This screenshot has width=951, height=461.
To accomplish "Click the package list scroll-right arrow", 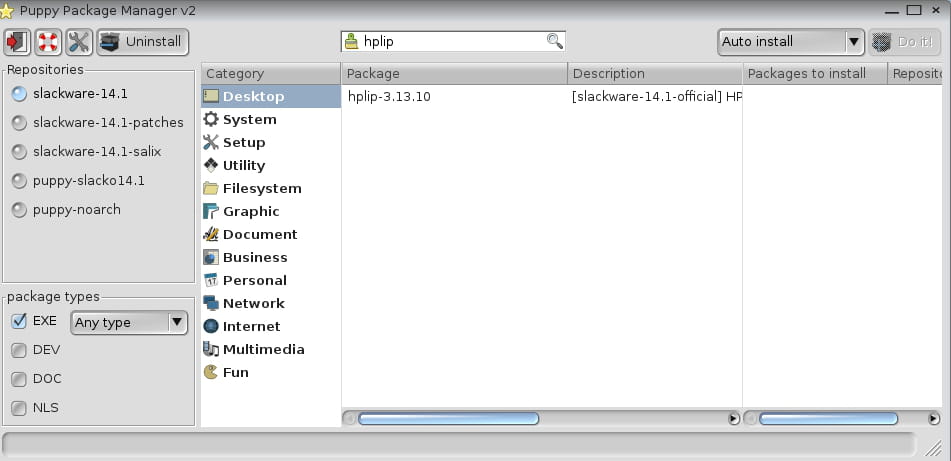I will click(x=734, y=419).
